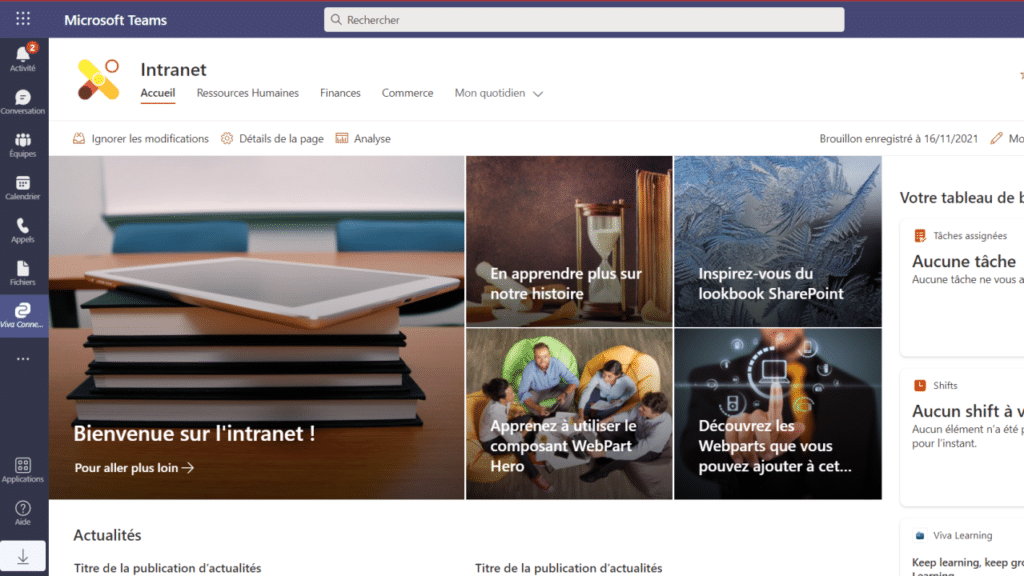Open Apprenez à utiliser le composant WebPart Hero tile
The width and height of the screenshot is (1024, 576).
pyautogui.click(x=569, y=414)
